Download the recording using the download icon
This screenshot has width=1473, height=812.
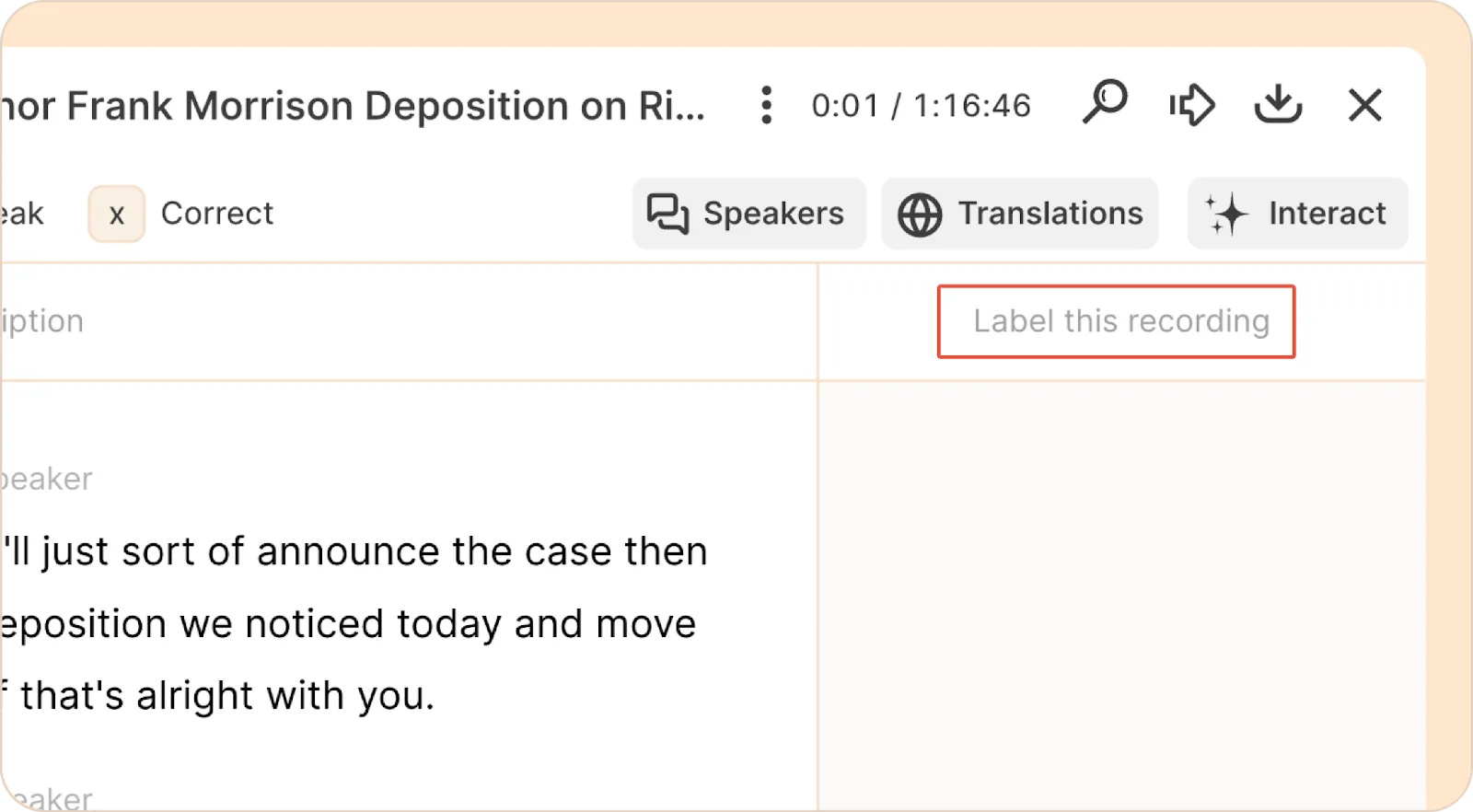click(x=1279, y=104)
